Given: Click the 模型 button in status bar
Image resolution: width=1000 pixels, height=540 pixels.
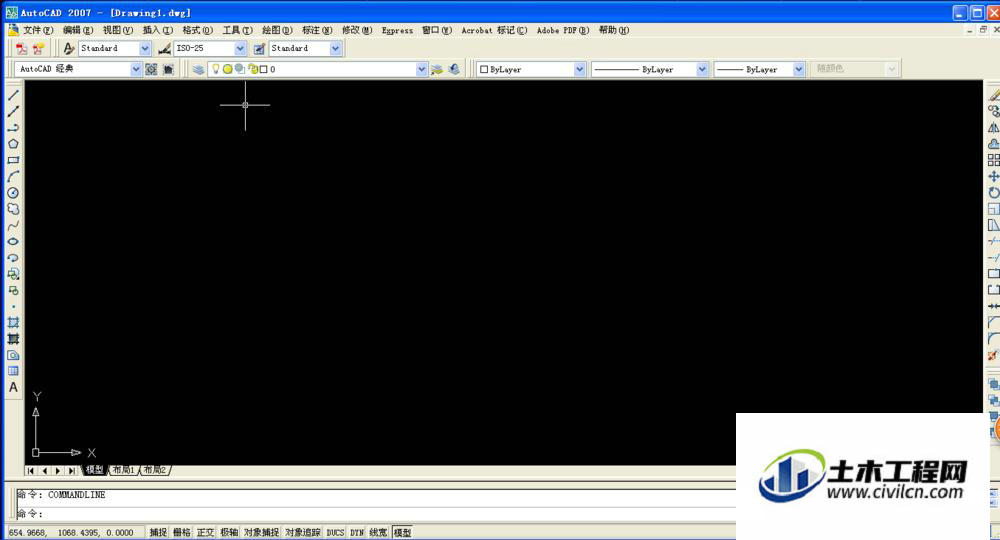Looking at the screenshot, I should pos(402,532).
